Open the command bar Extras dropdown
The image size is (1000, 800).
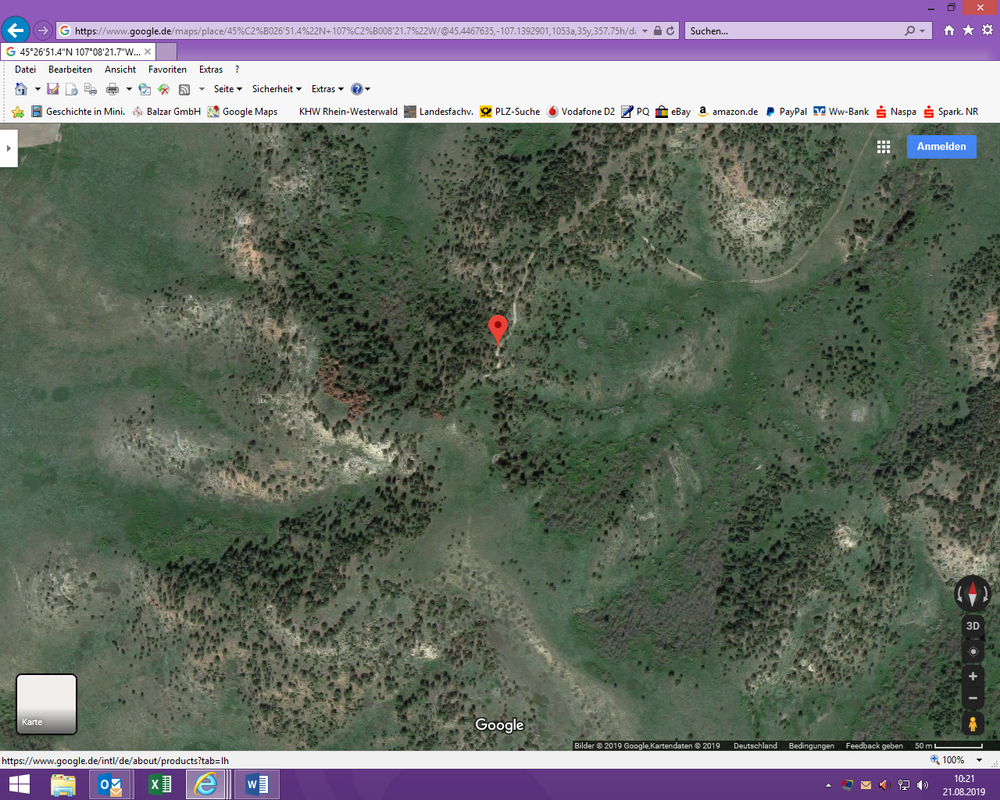click(327, 89)
